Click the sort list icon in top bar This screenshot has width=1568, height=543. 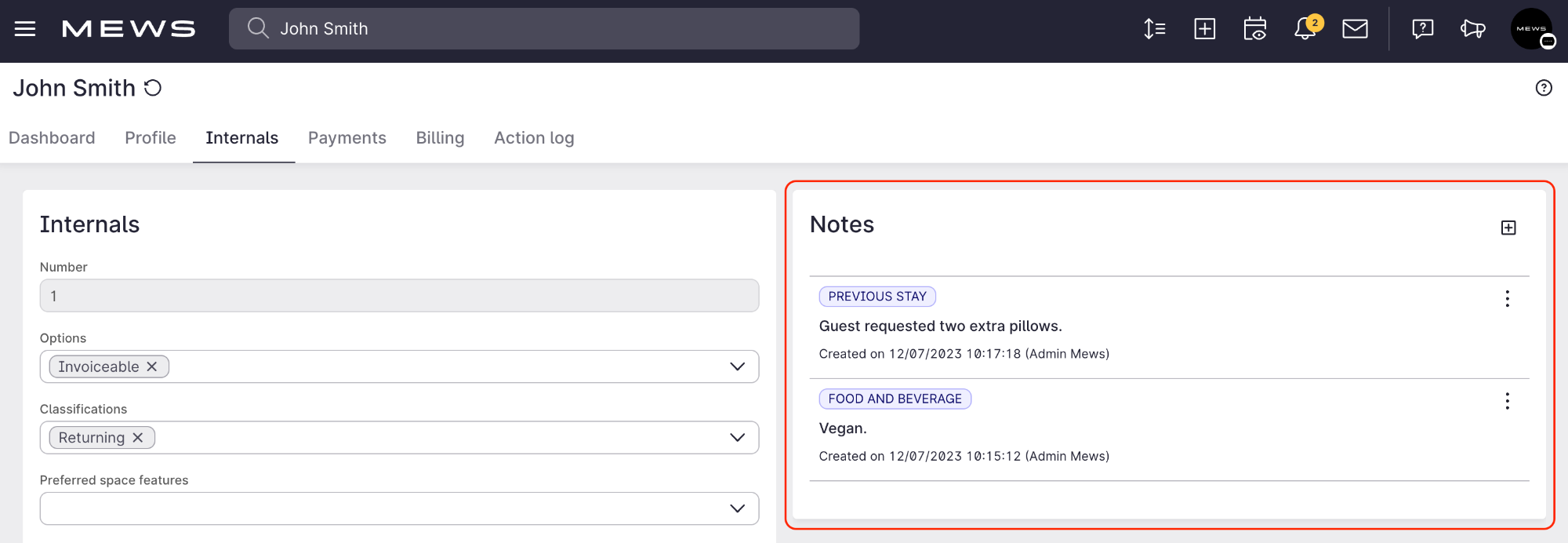click(x=1154, y=29)
